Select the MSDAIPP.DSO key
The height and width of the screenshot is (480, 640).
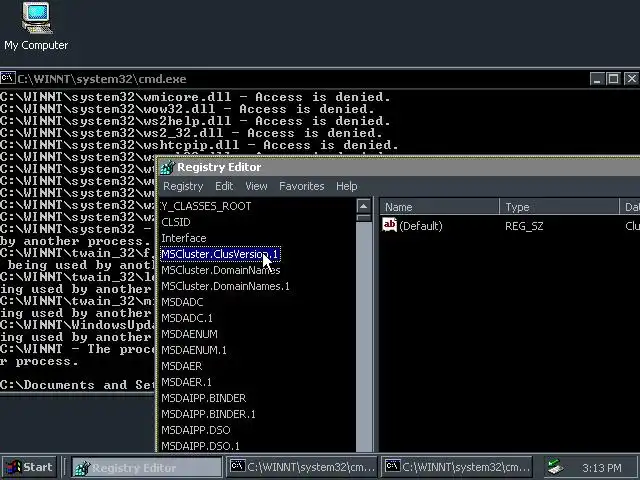196,430
